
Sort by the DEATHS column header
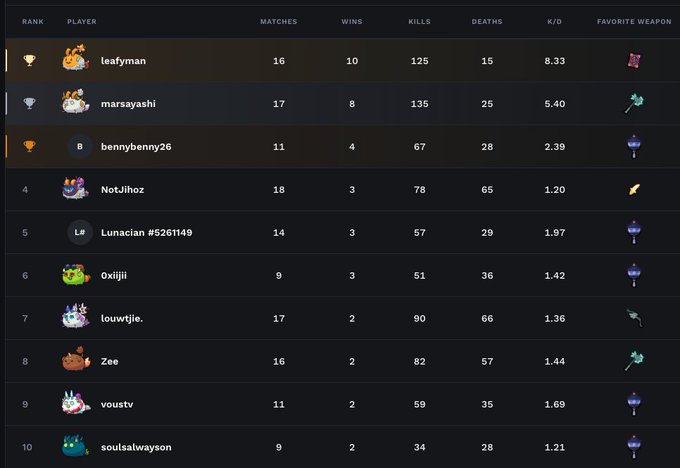click(x=487, y=21)
